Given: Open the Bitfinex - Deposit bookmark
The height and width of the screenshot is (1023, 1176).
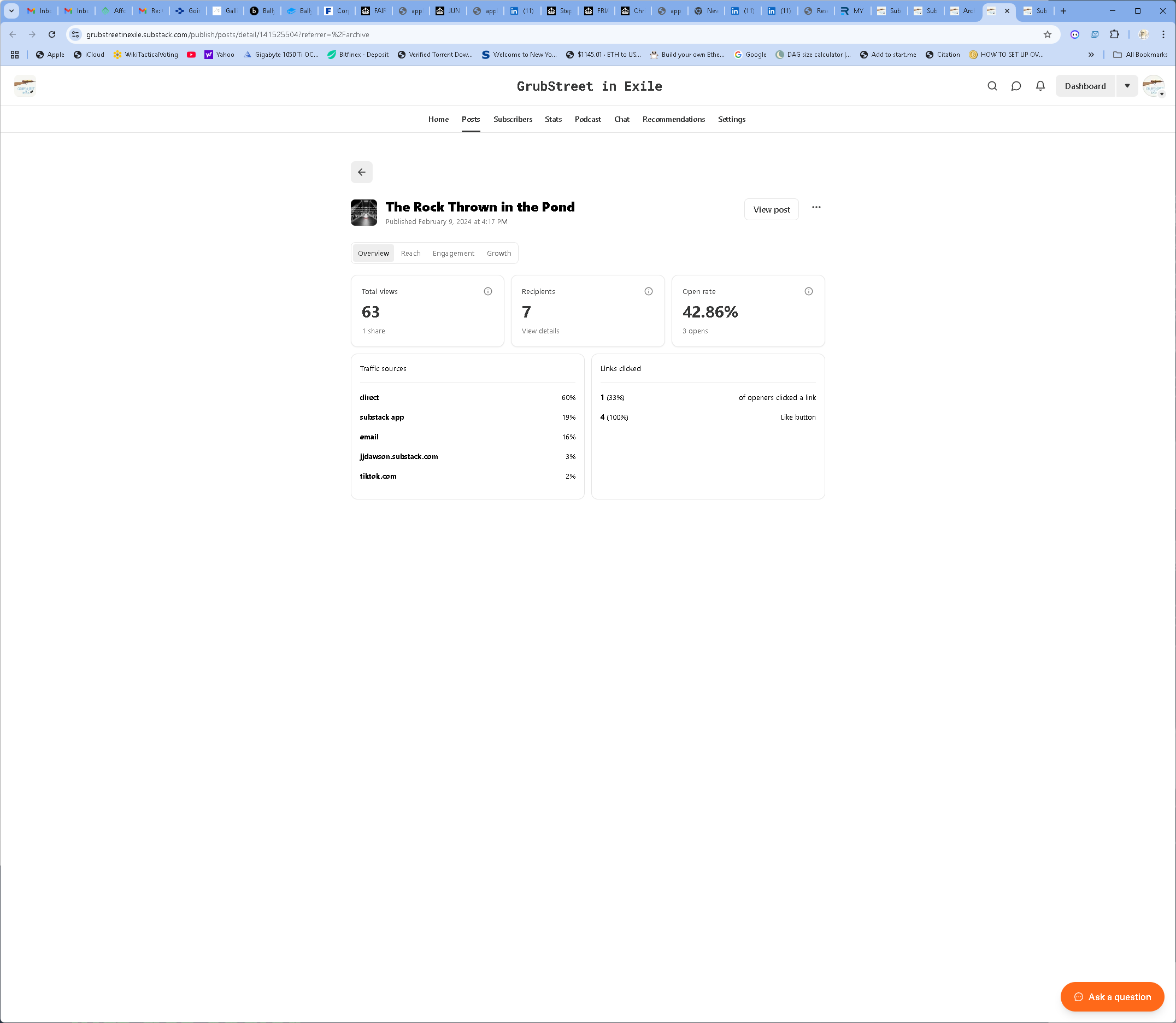Looking at the screenshot, I should coord(358,54).
